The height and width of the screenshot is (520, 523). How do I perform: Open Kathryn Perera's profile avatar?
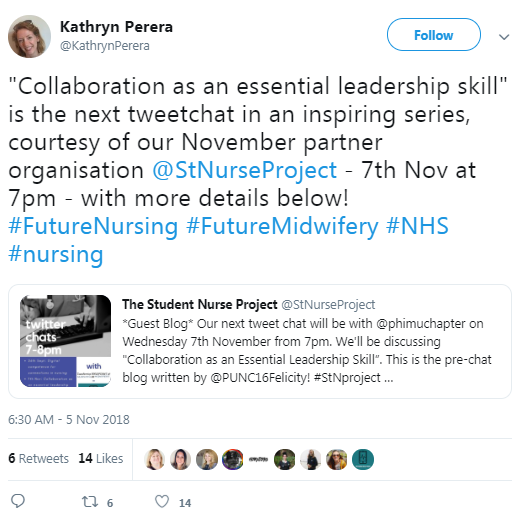(29, 36)
